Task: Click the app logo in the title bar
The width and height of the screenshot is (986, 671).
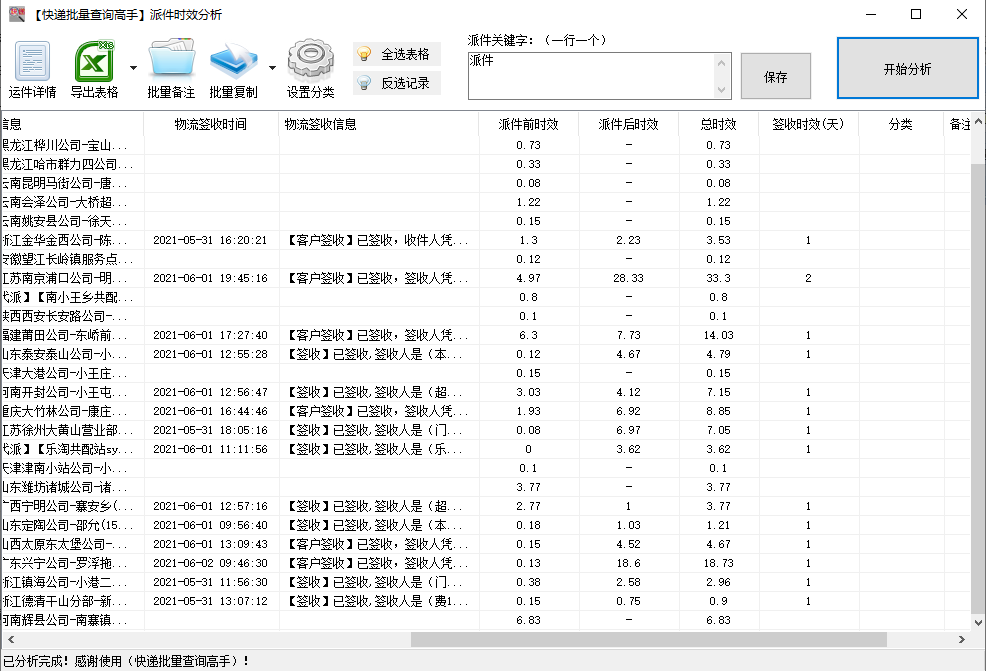Action: click(x=16, y=13)
